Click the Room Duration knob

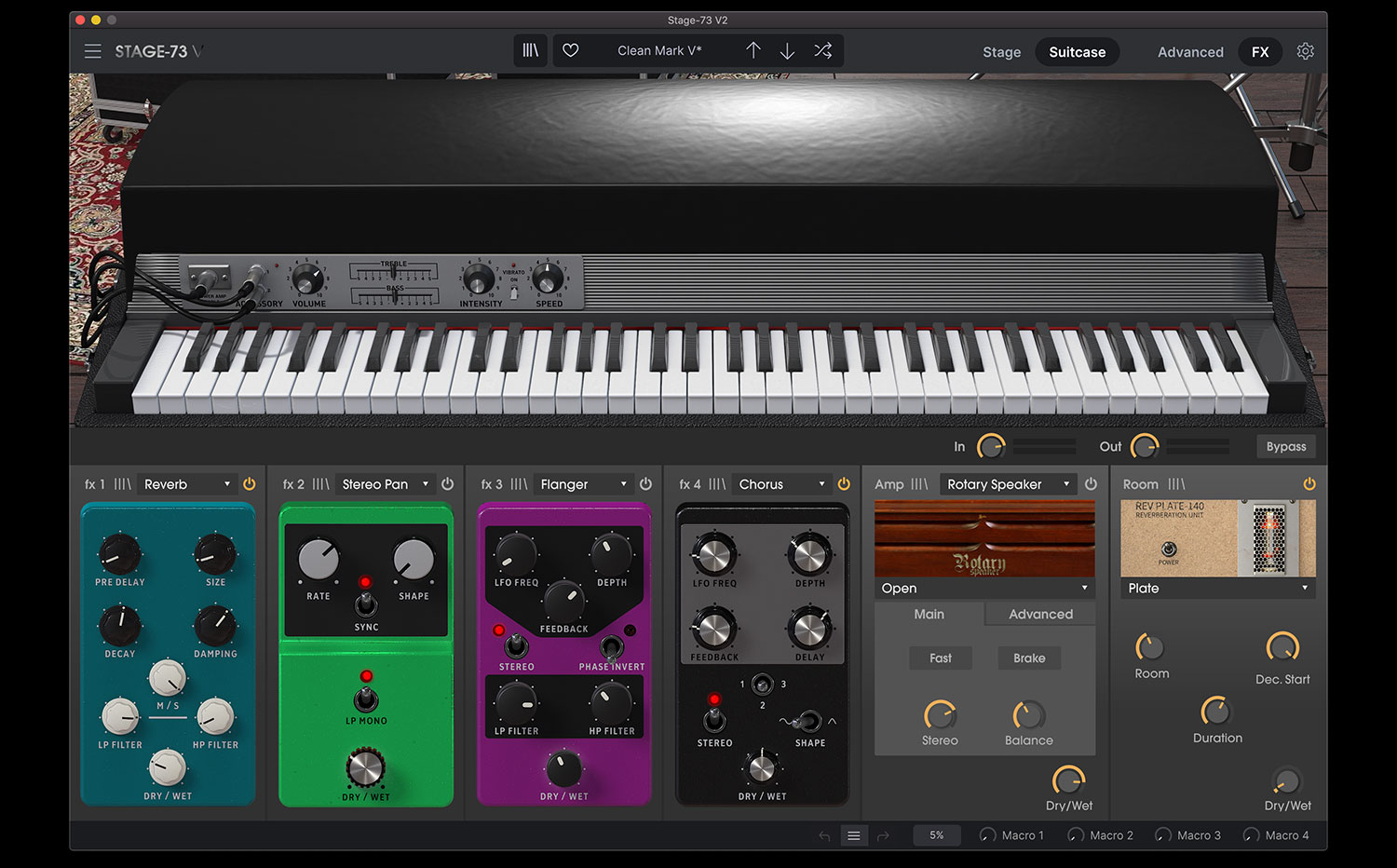click(x=1215, y=712)
